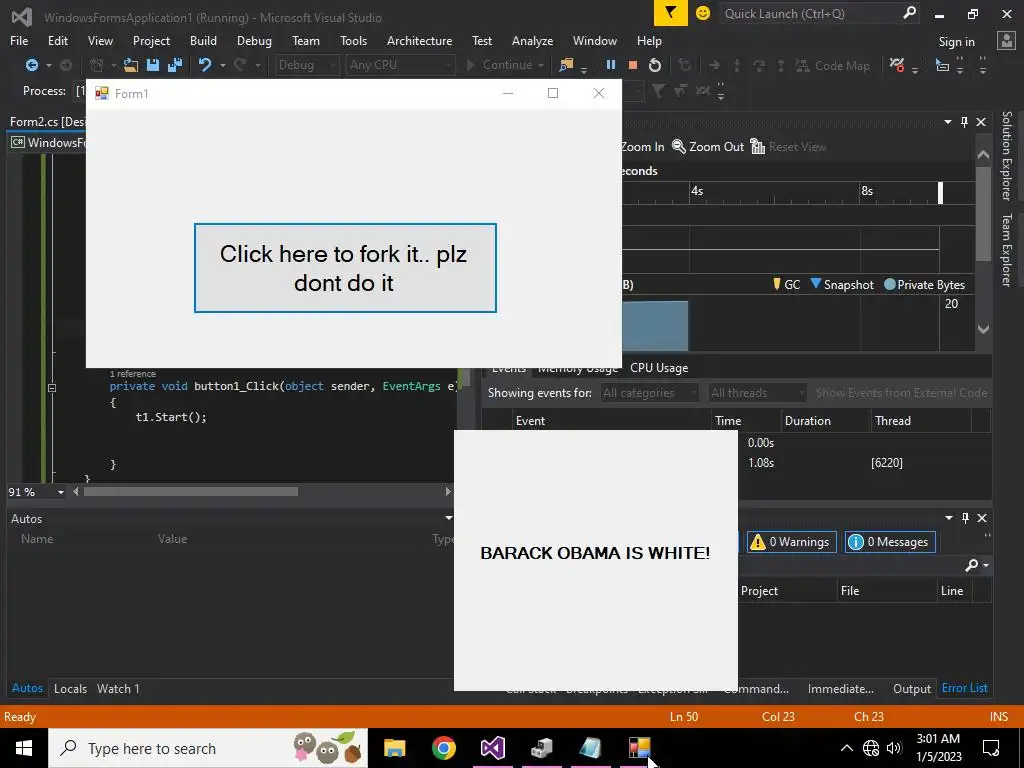Click the Continue debugging button
This screenshot has width=1024, height=768.
500,65
